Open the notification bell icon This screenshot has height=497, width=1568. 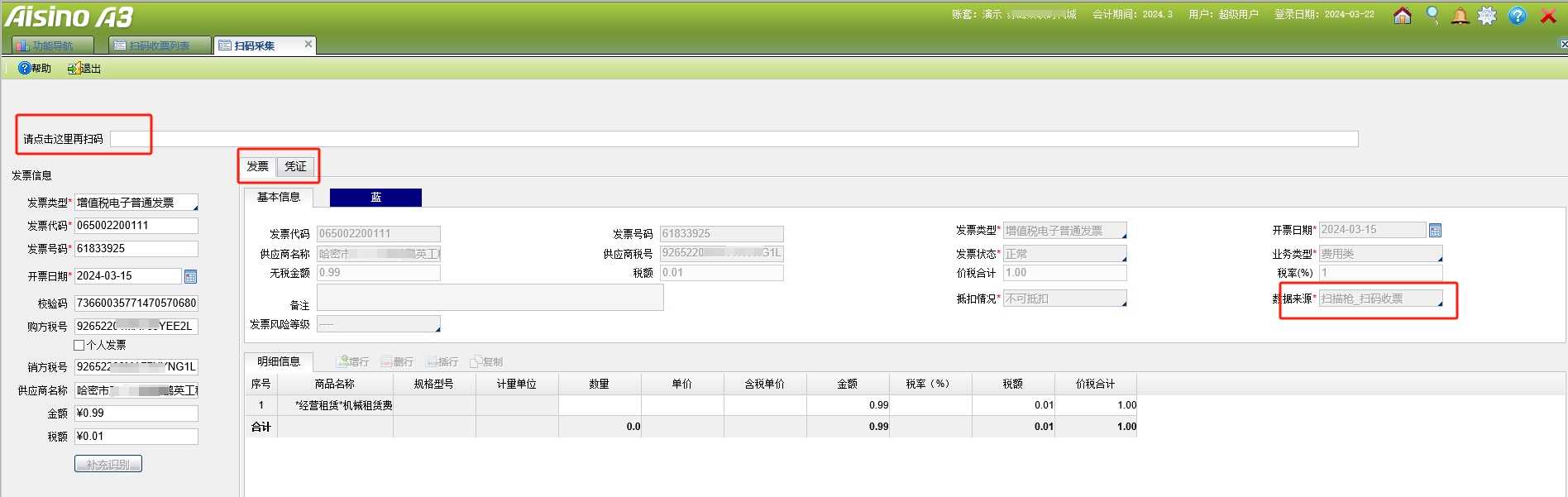coord(1460,16)
